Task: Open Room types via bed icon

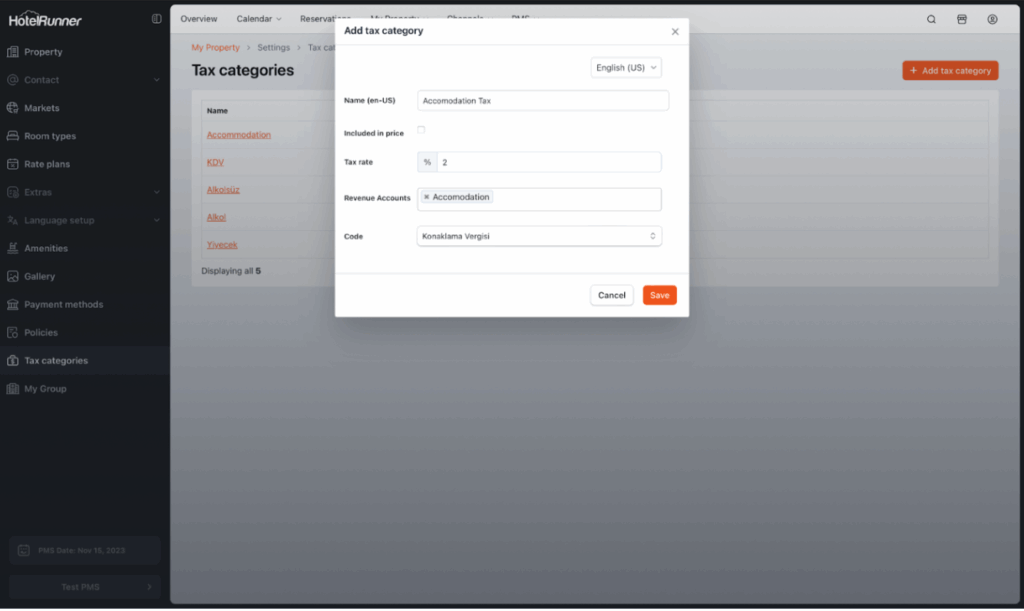Action: point(13,136)
